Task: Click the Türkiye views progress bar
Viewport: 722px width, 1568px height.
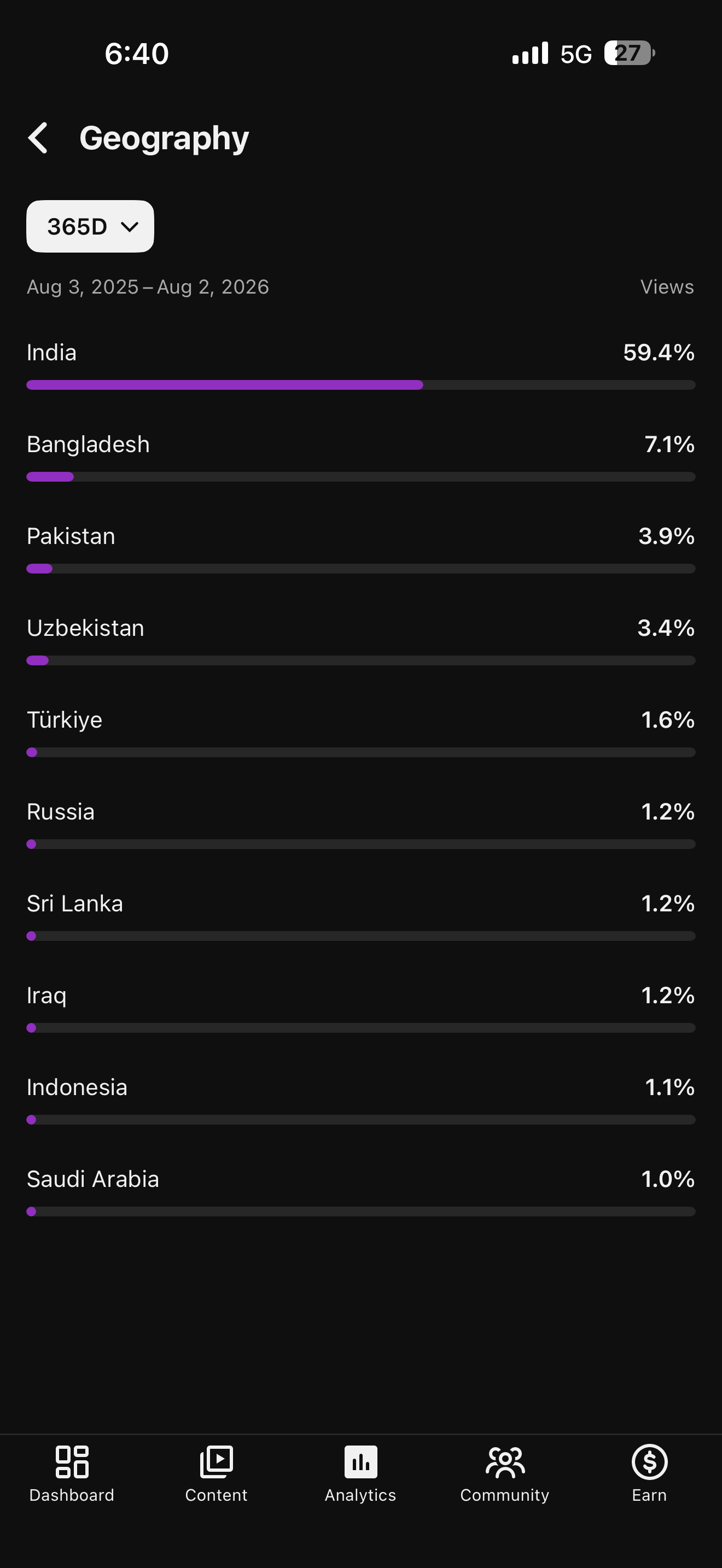Action: [361, 752]
